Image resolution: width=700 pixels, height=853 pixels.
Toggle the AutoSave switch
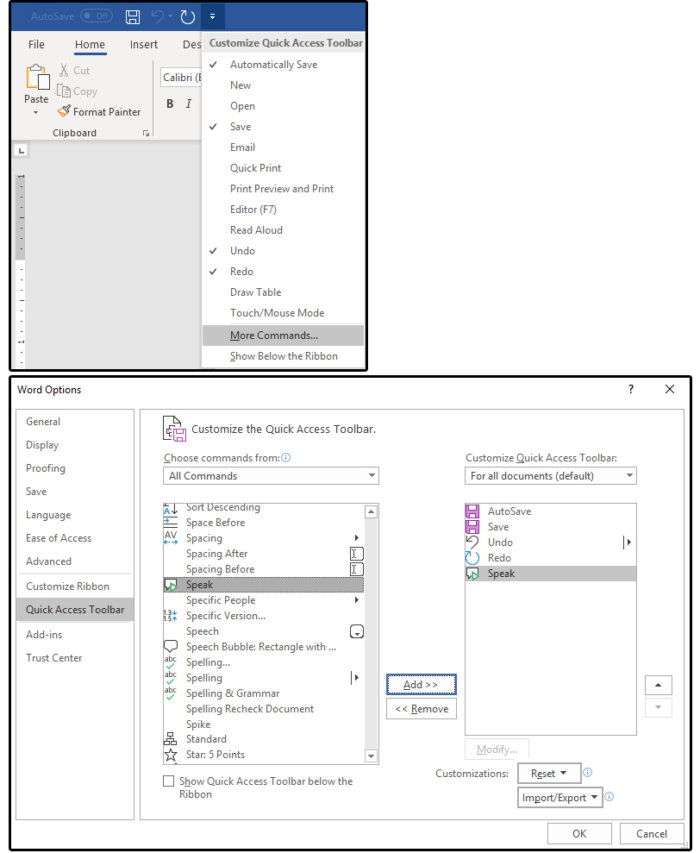tap(96, 16)
